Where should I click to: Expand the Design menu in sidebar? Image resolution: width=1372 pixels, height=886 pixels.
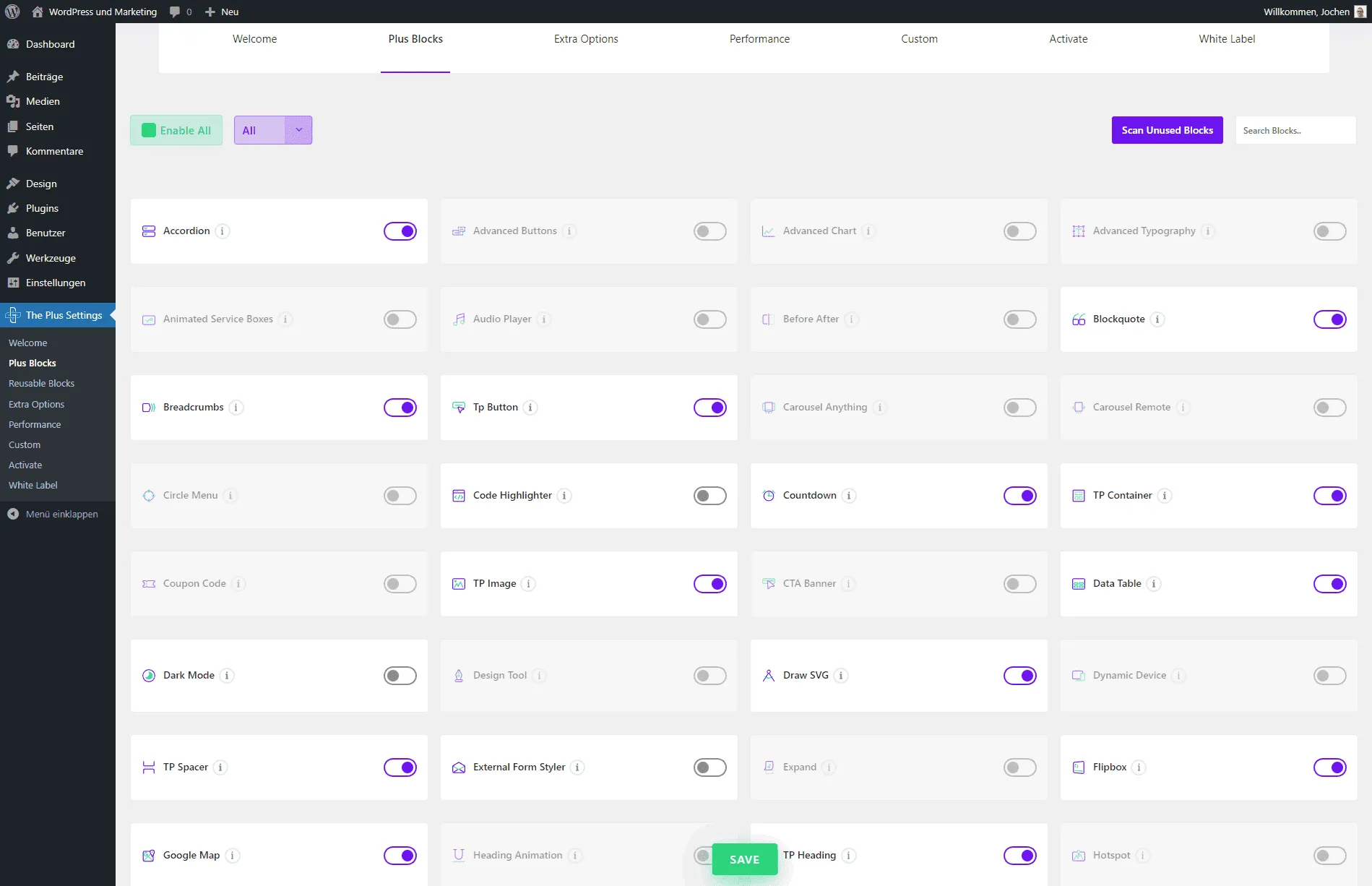58,184
